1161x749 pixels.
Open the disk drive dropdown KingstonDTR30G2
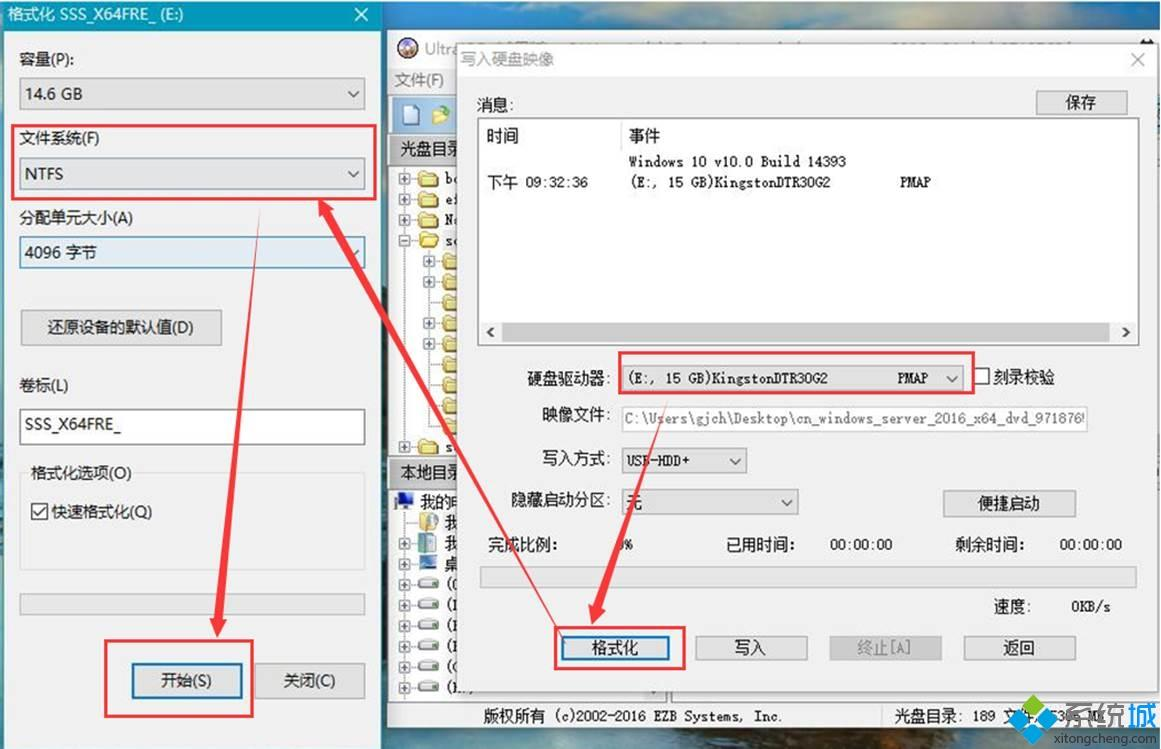pyautogui.click(x=794, y=377)
